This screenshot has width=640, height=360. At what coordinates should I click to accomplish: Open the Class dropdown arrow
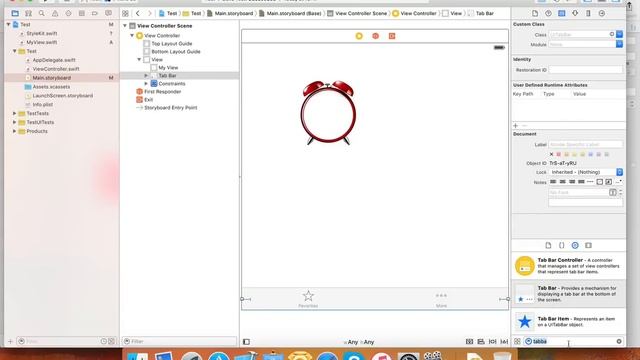coord(619,34)
